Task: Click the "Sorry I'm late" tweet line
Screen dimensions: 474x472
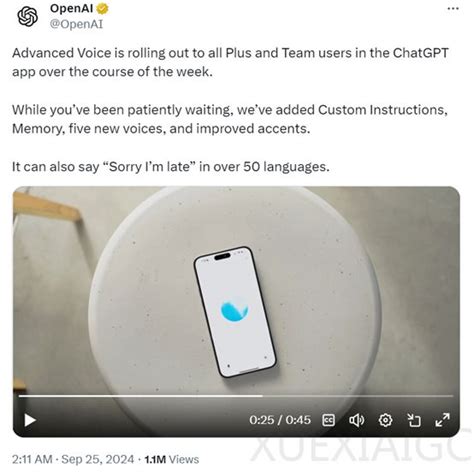Action: click(171, 167)
